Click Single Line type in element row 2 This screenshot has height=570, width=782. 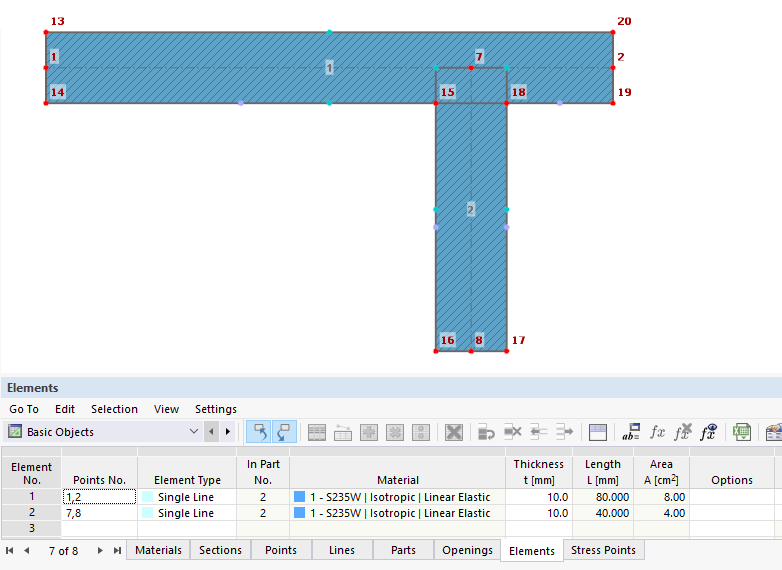pos(186,513)
